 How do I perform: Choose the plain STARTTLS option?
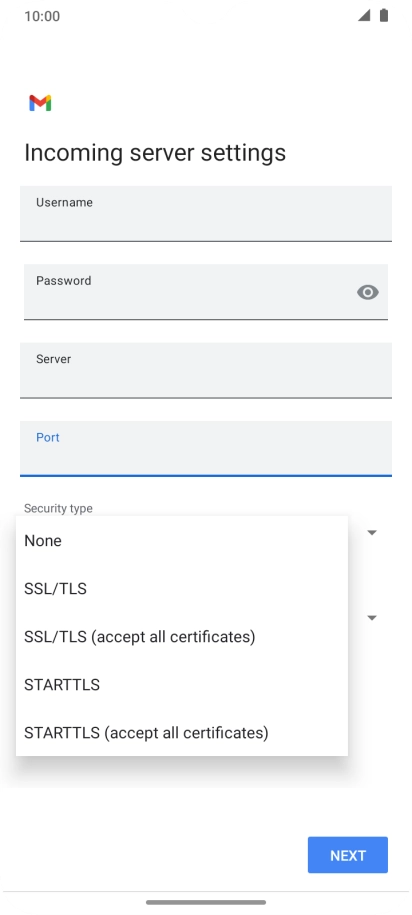click(x=181, y=684)
